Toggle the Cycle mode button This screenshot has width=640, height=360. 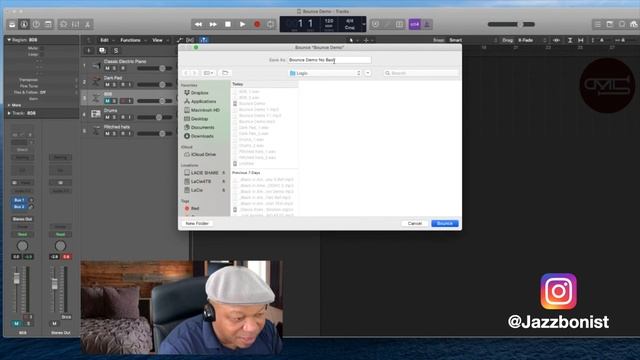click(x=271, y=24)
